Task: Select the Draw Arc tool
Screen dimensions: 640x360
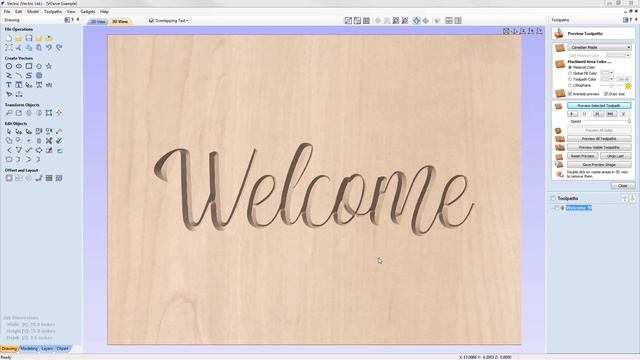Action: pyautogui.click(x=19, y=76)
